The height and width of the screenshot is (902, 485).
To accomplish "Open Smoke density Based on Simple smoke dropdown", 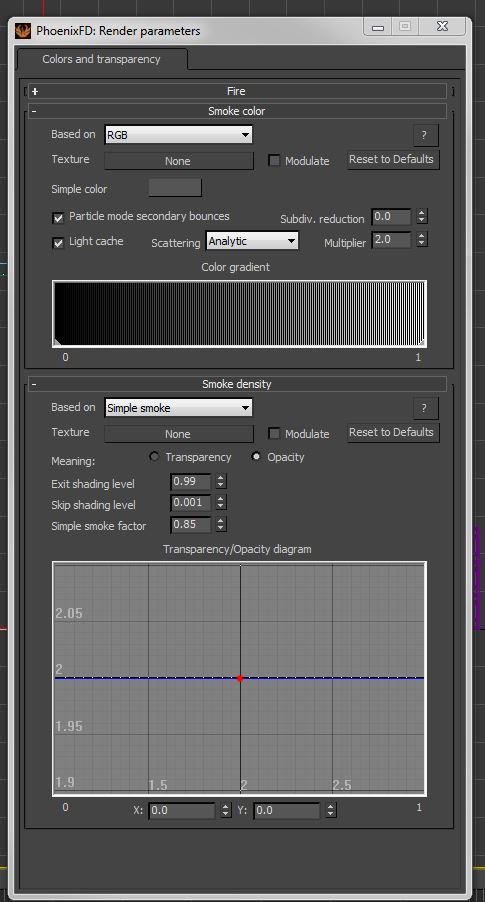I will point(178,408).
